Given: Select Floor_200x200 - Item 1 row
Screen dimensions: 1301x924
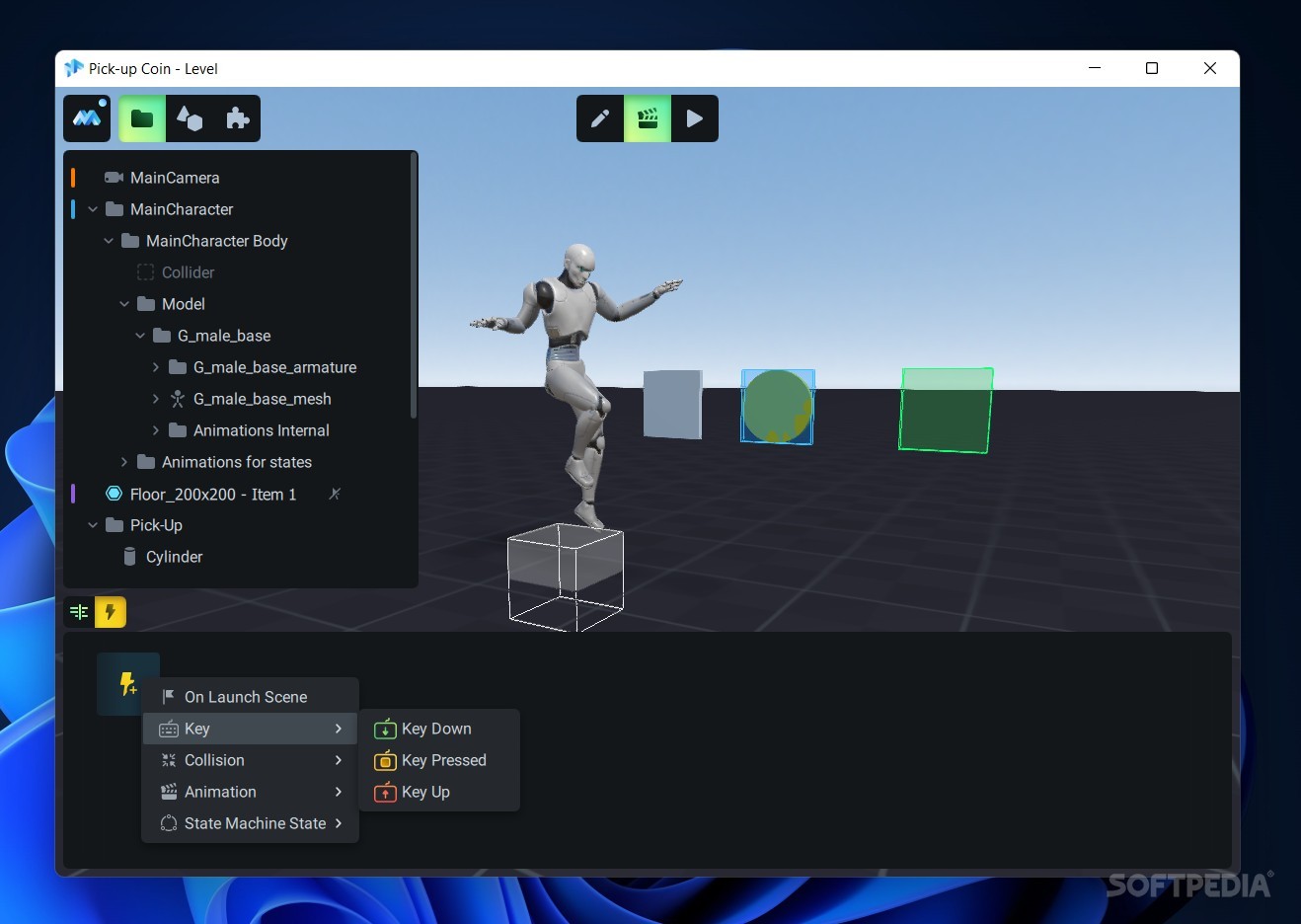Looking at the screenshot, I should click(237, 494).
